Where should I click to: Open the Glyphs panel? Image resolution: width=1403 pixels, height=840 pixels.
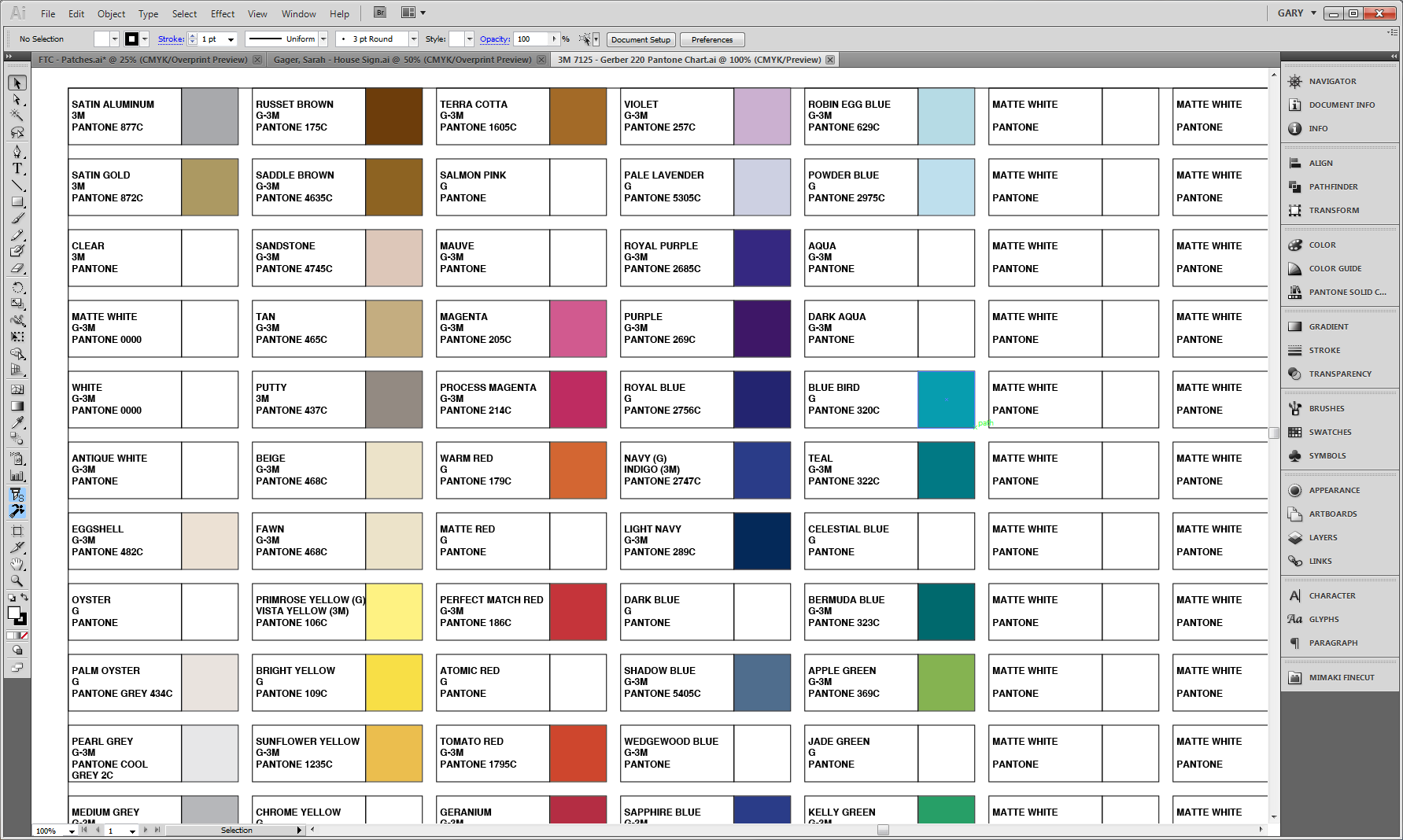point(1324,619)
